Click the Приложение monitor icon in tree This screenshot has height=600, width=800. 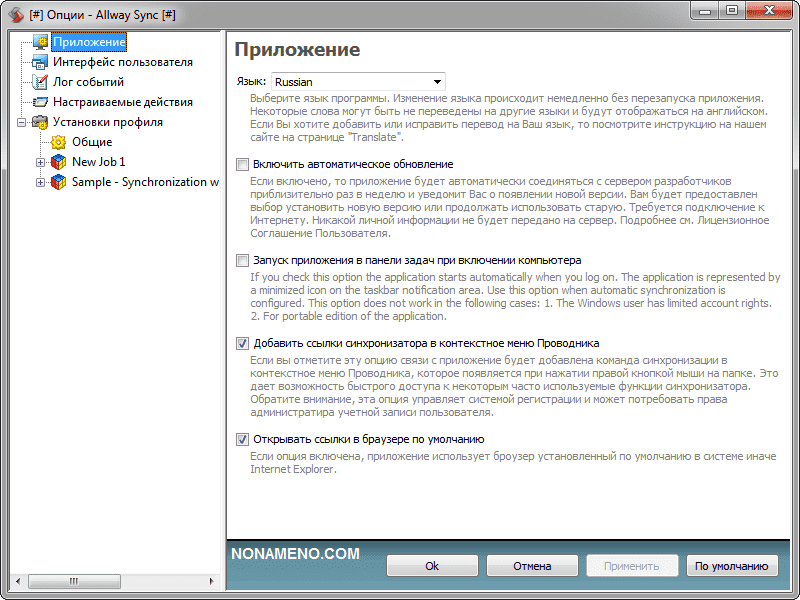pos(40,42)
